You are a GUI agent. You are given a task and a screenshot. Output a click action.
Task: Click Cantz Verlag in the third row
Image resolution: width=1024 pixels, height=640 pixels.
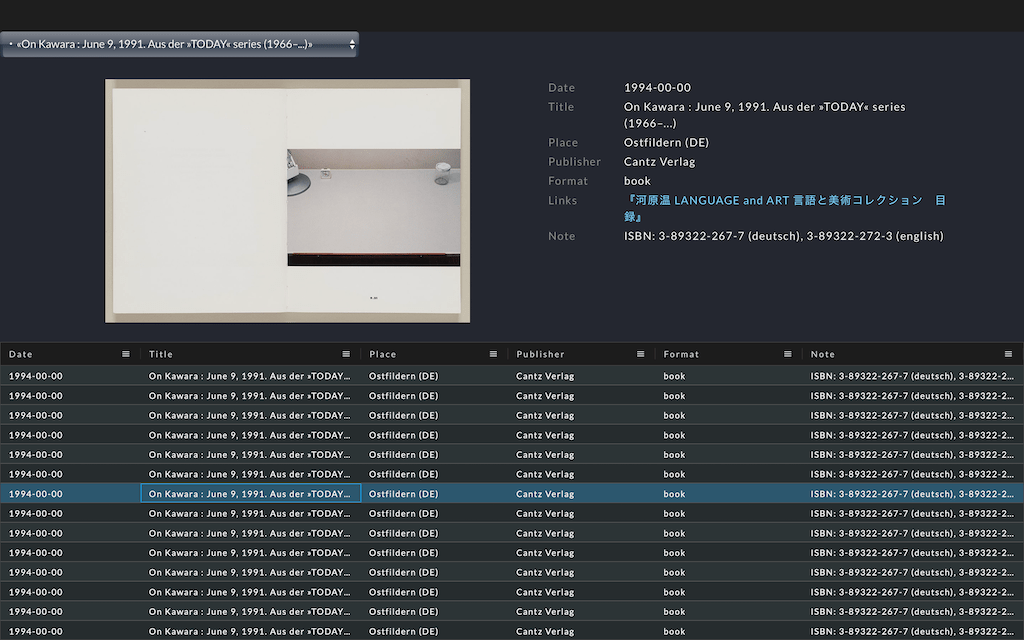click(x=545, y=415)
